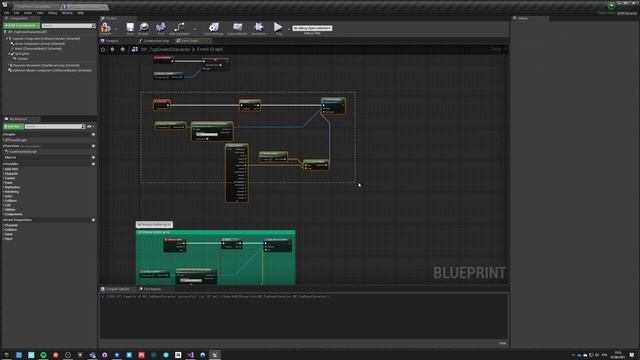Click the Save toolbar icon
The image size is (640, 360).
130,28
